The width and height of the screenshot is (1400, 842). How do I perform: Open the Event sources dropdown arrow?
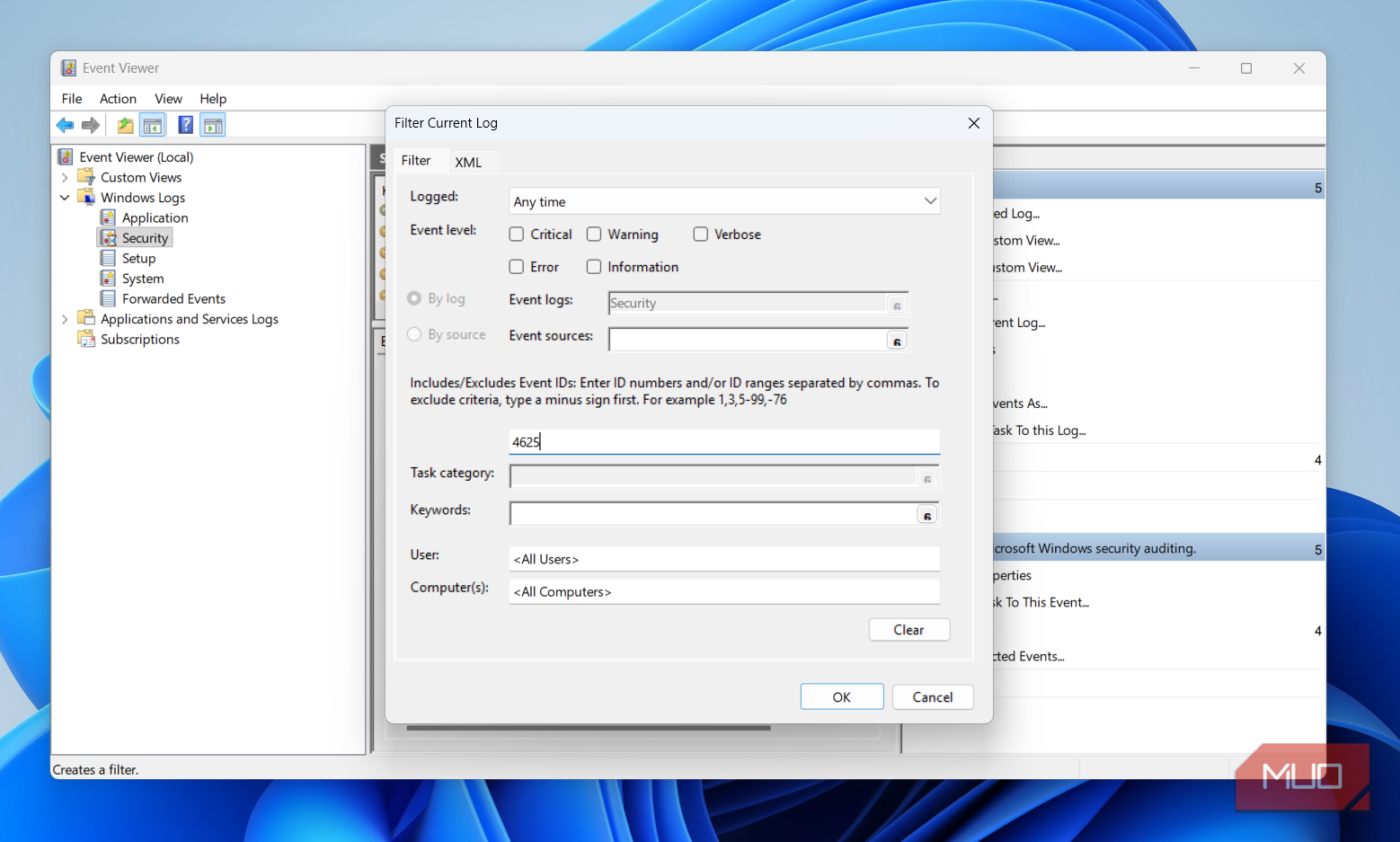[897, 341]
